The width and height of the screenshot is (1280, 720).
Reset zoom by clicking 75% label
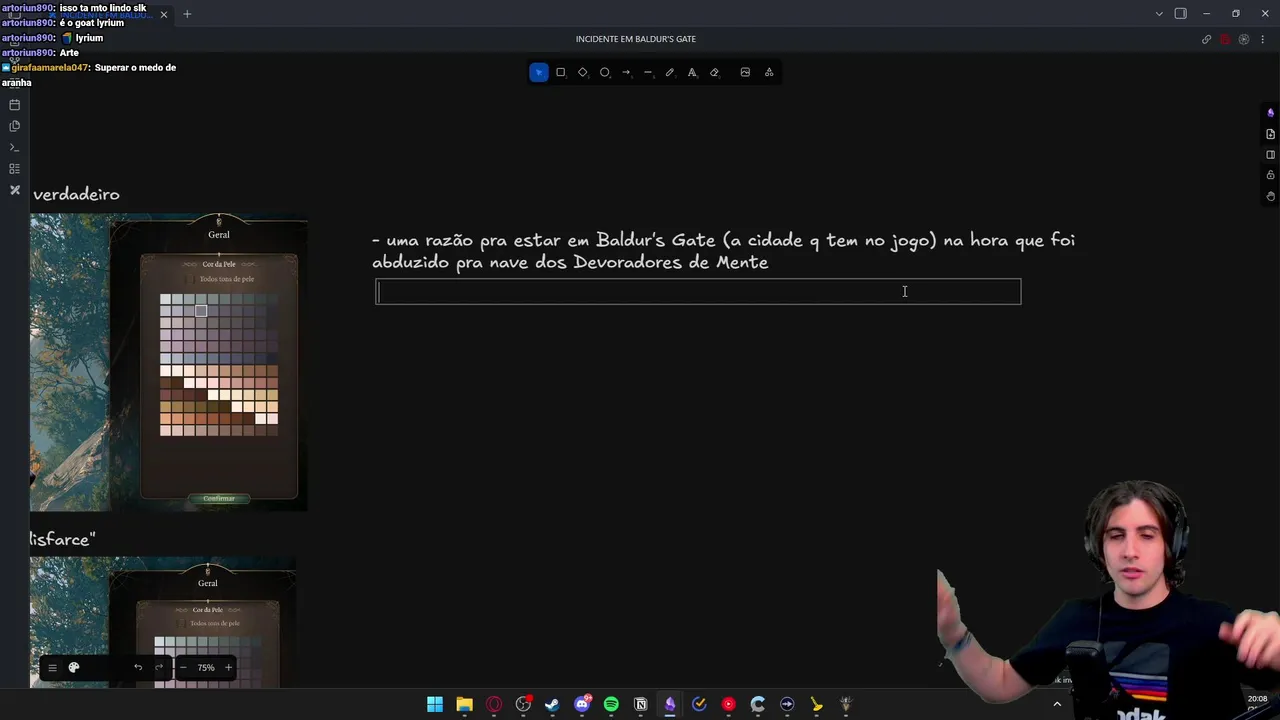pos(206,667)
